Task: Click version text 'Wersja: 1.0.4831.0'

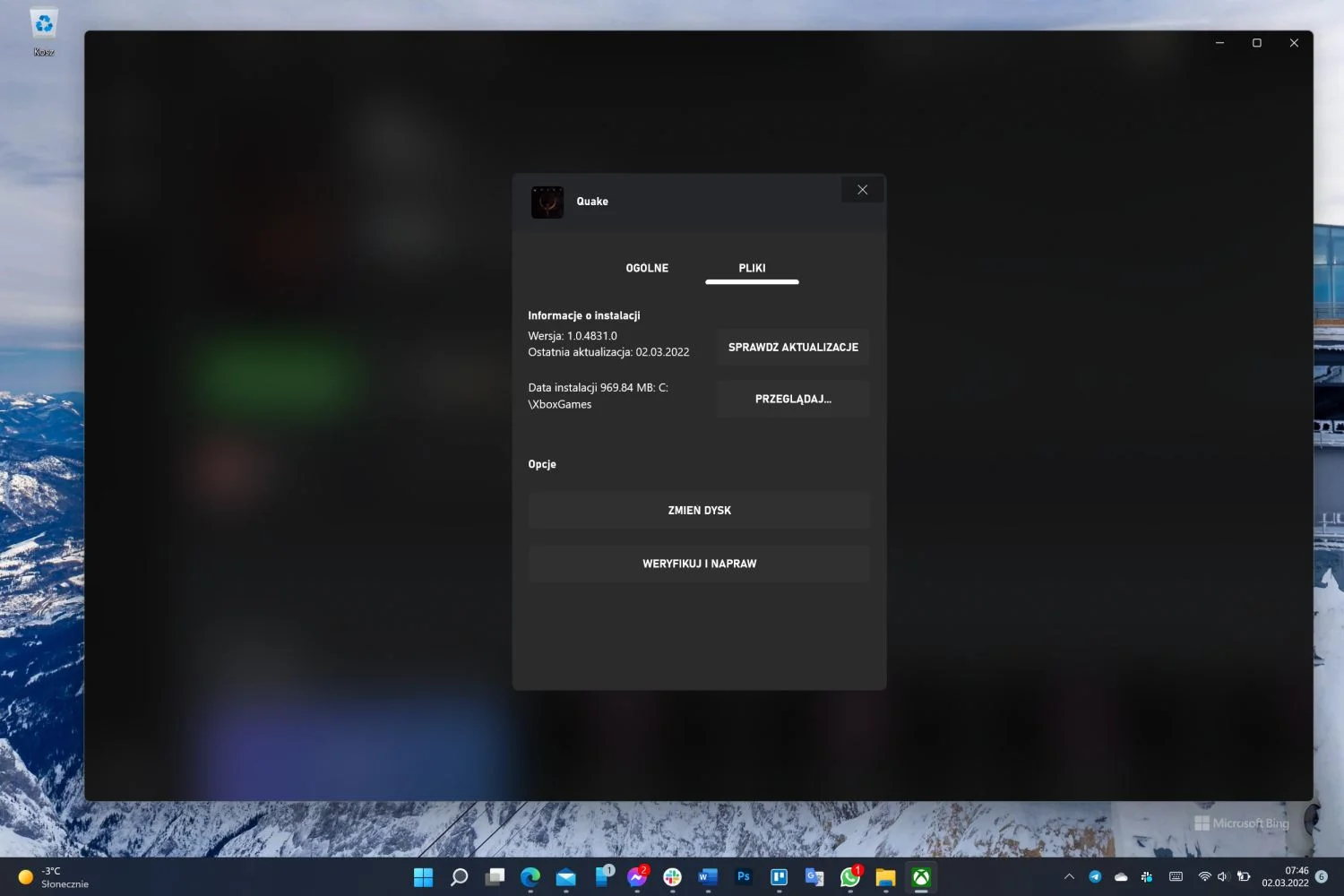Action: coord(573,336)
